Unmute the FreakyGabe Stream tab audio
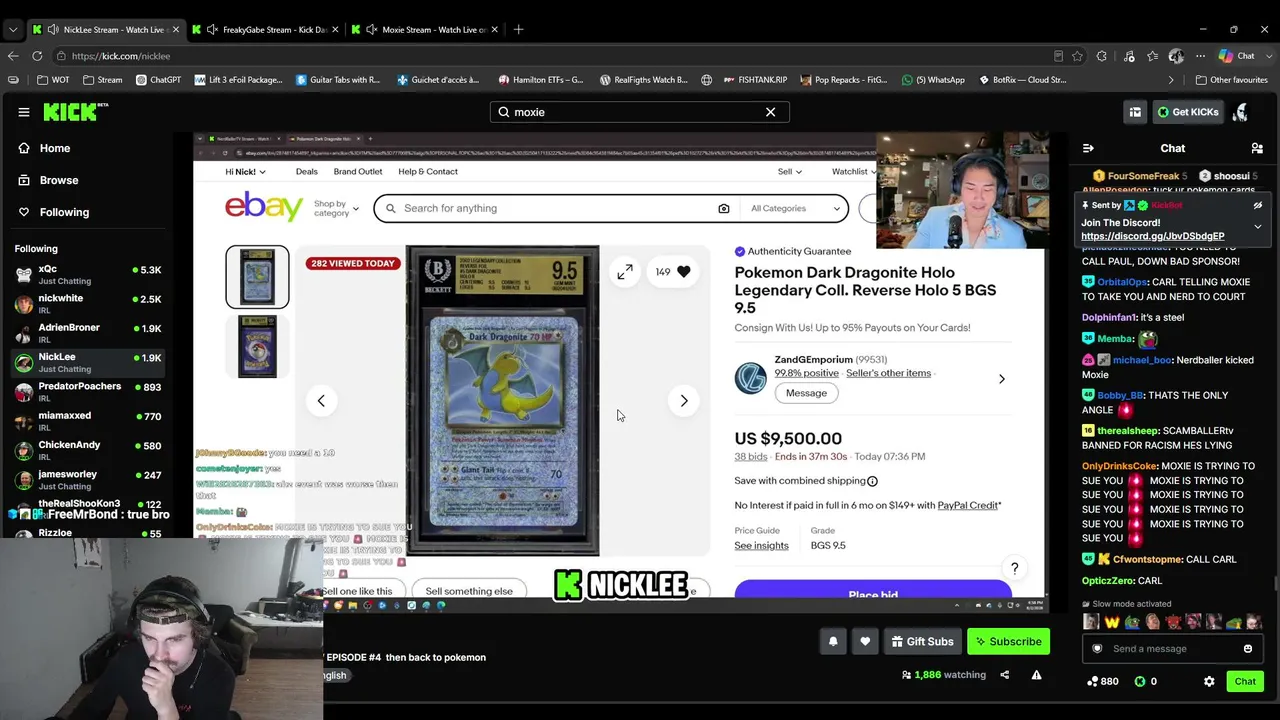This screenshot has height=720, width=1280. tap(212, 29)
